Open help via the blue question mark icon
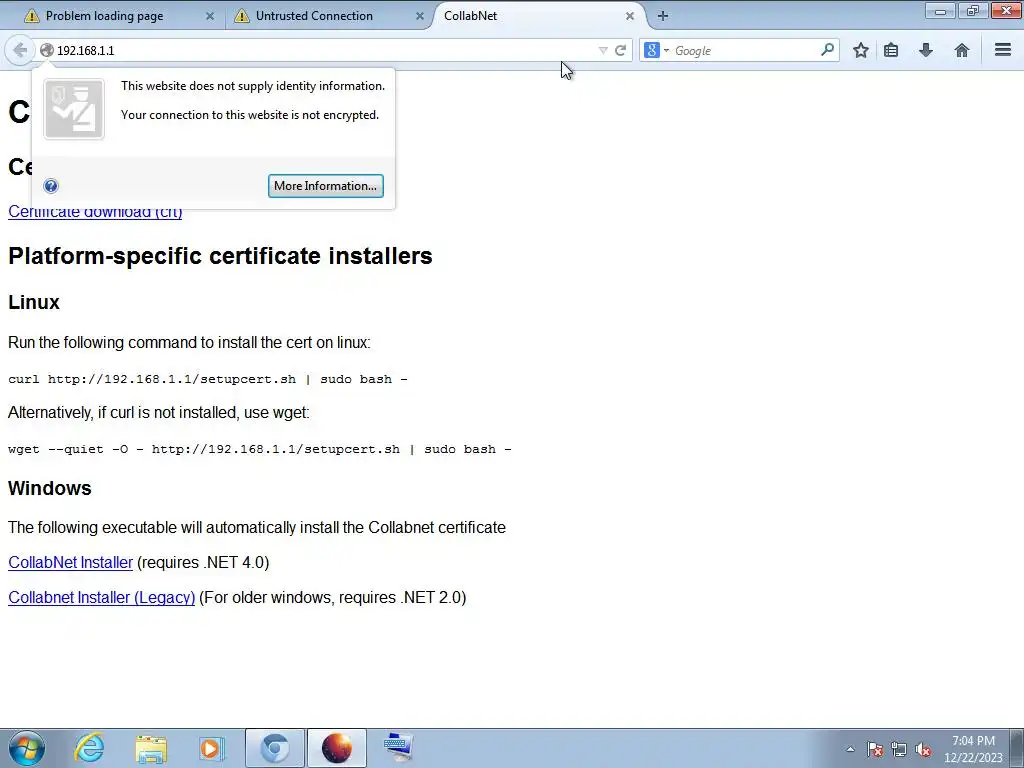This screenshot has width=1024, height=768. pyautogui.click(x=51, y=186)
